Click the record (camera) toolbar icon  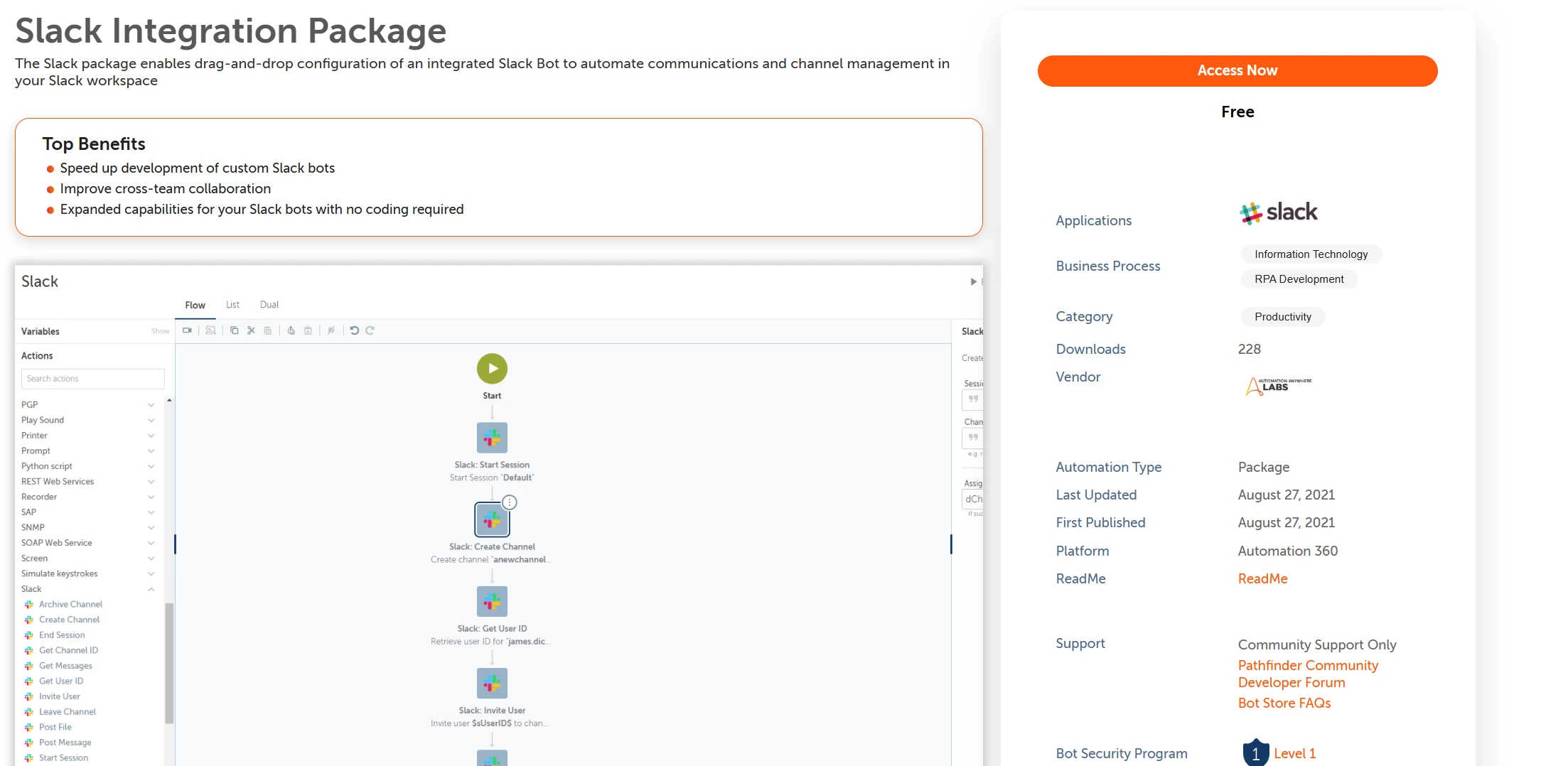tap(187, 330)
